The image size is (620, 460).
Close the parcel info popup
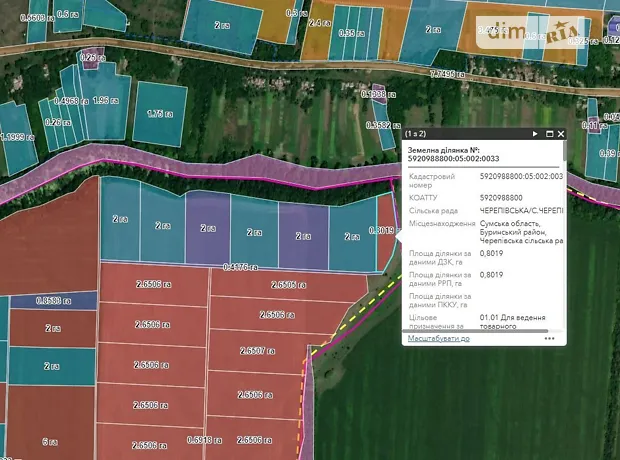(561, 133)
